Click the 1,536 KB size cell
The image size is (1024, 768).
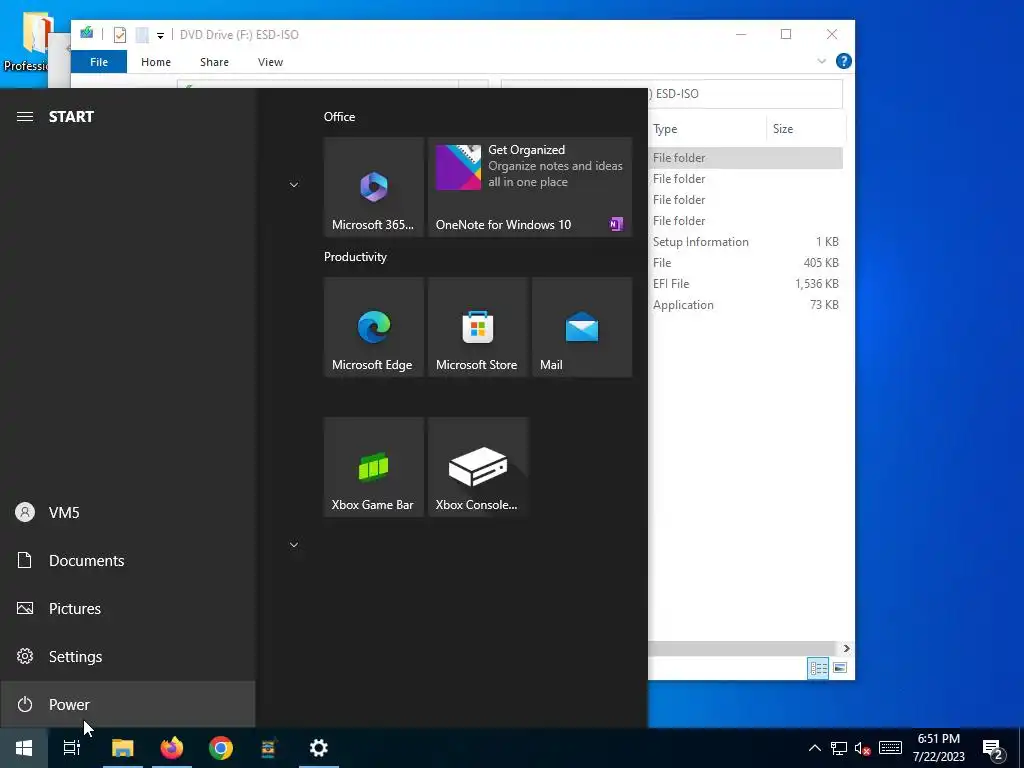coord(816,283)
